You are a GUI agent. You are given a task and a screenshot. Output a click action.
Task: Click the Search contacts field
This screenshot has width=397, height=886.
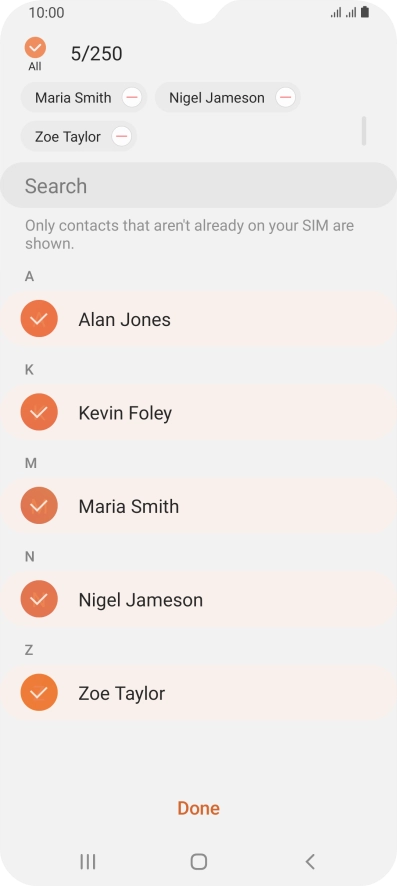click(198, 185)
